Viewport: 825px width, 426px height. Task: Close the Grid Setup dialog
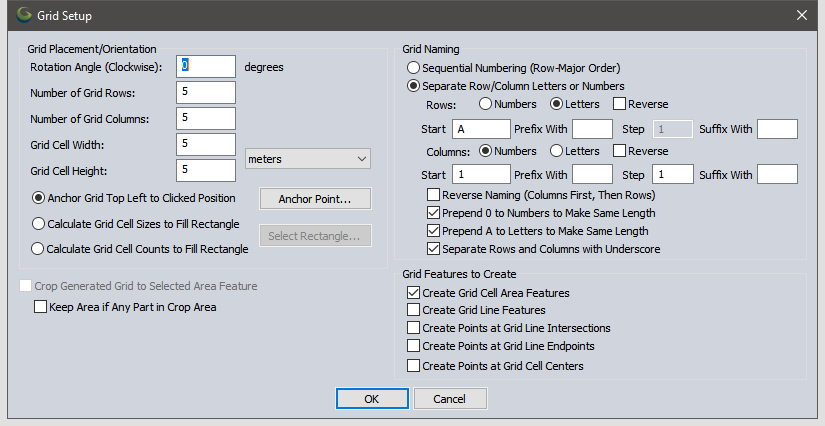tap(801, 15)
